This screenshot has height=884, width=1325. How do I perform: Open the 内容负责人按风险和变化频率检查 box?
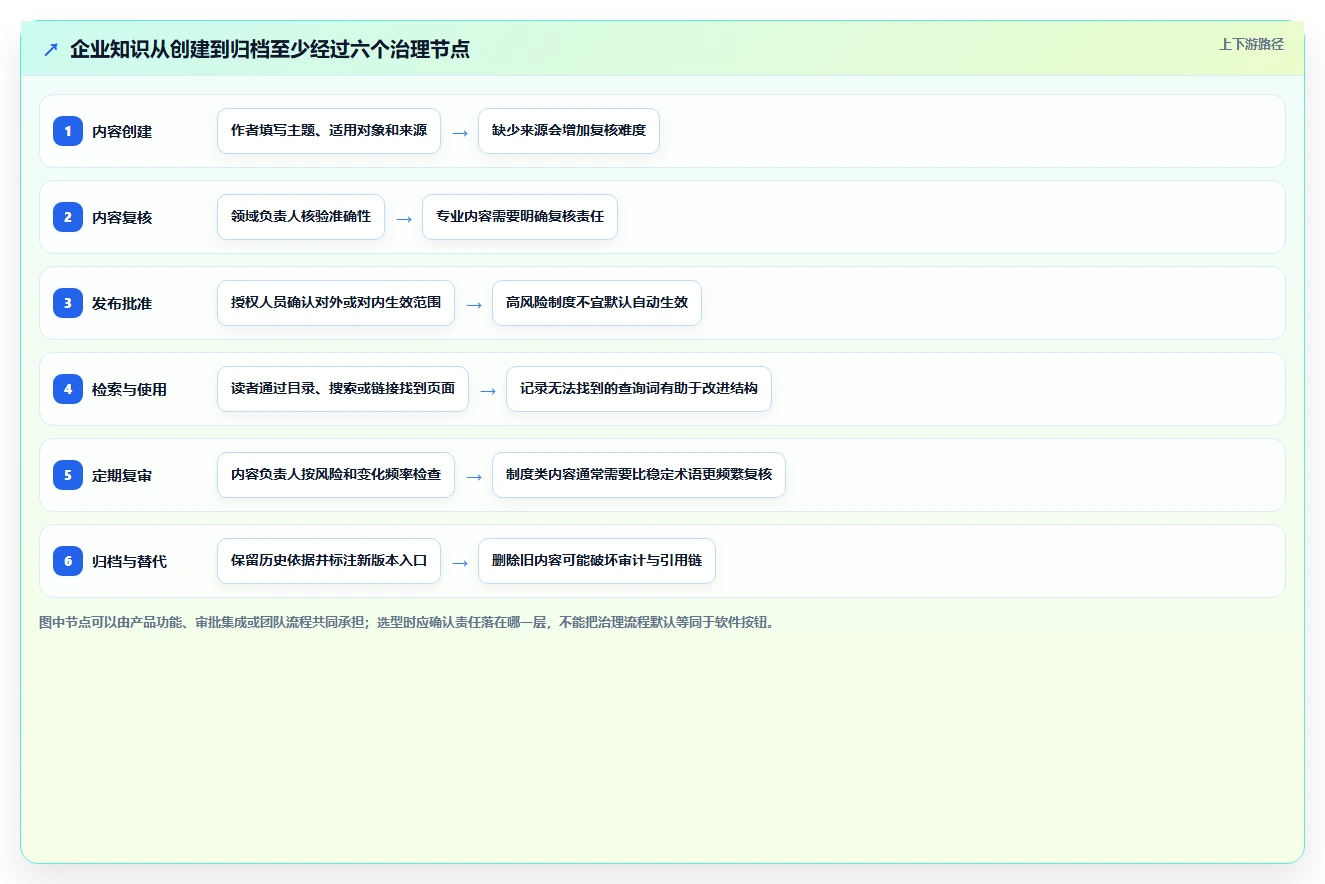point(336,475)
